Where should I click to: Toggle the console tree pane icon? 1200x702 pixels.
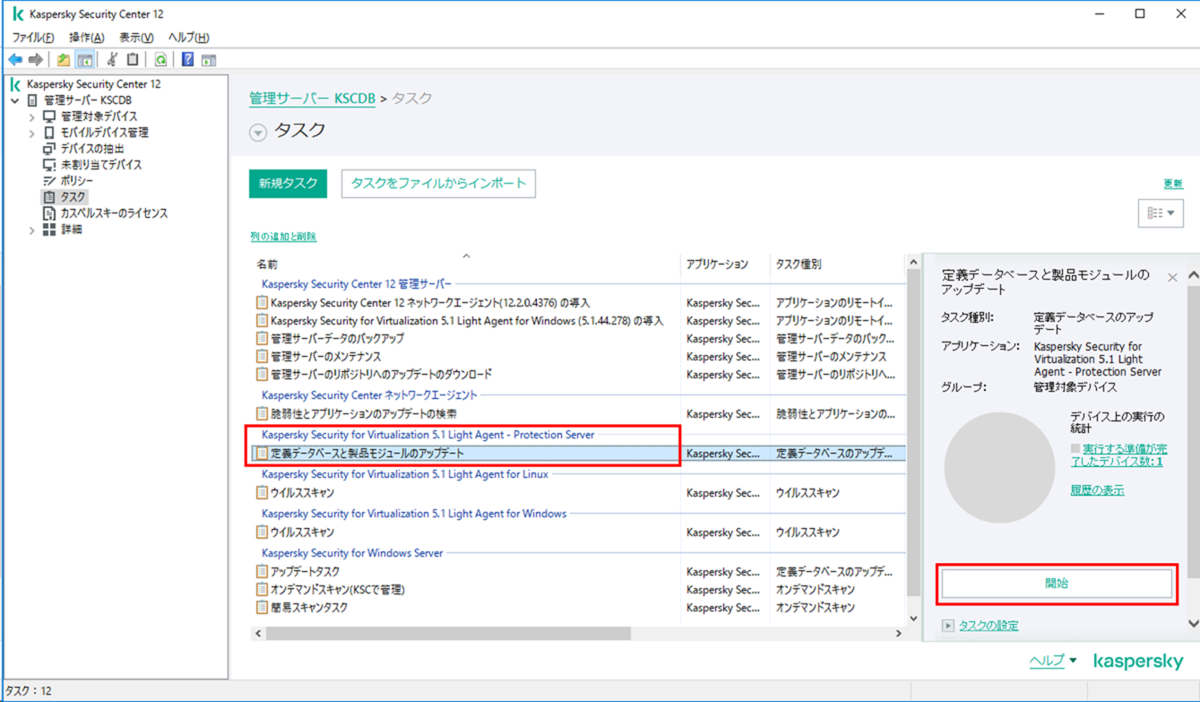[85, 59]
